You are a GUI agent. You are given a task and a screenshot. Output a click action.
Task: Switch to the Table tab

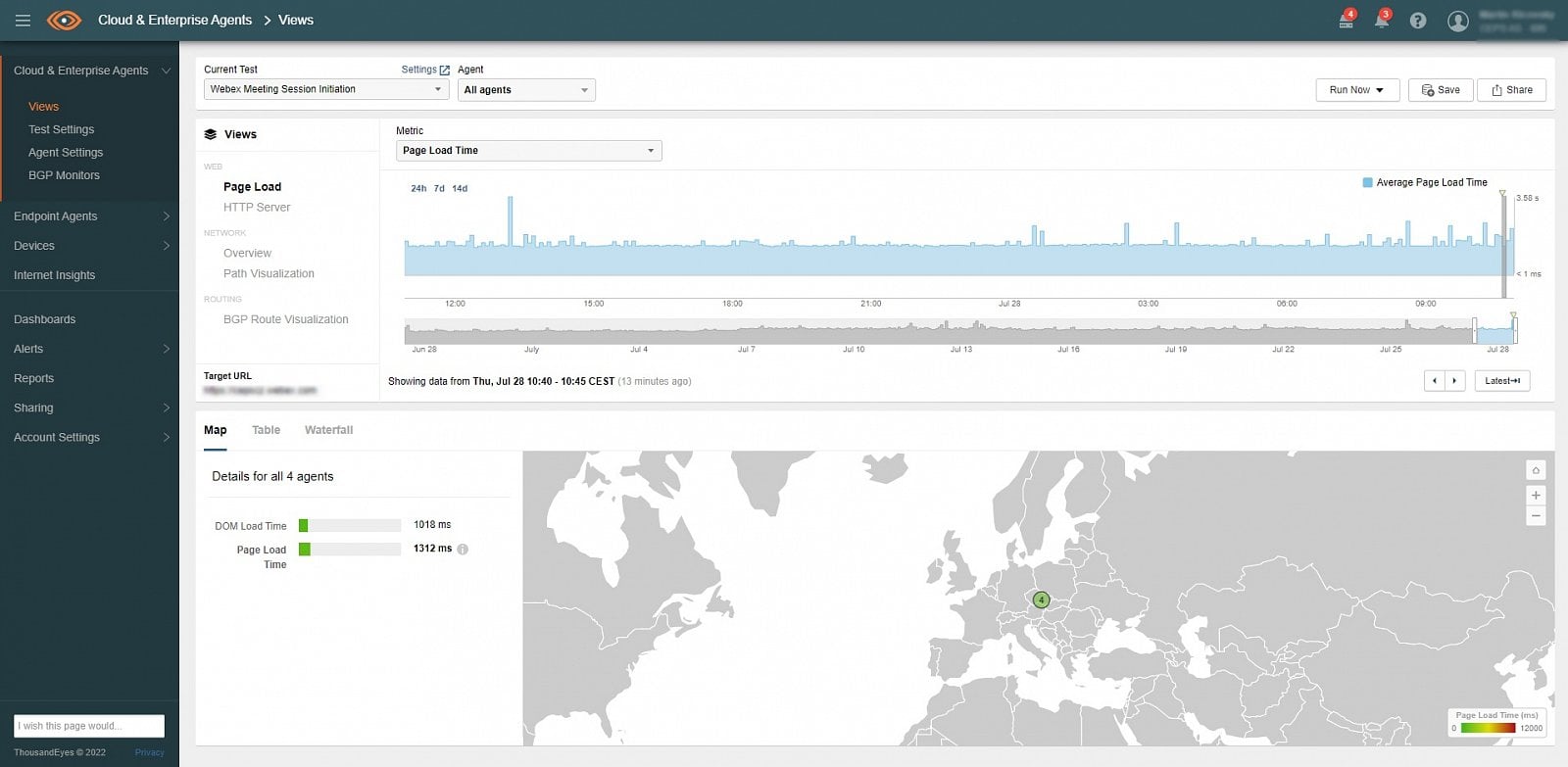click(266, 430)
